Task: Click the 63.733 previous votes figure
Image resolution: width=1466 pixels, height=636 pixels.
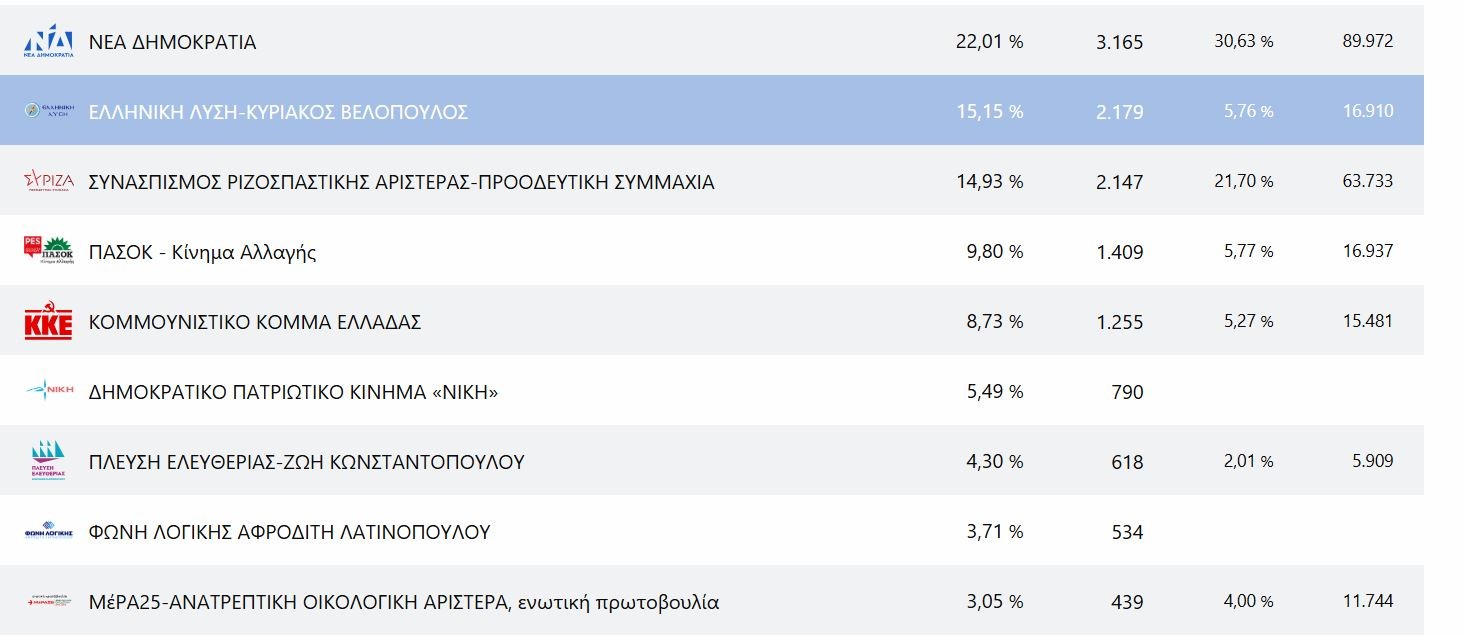Action: (1367, 181)
